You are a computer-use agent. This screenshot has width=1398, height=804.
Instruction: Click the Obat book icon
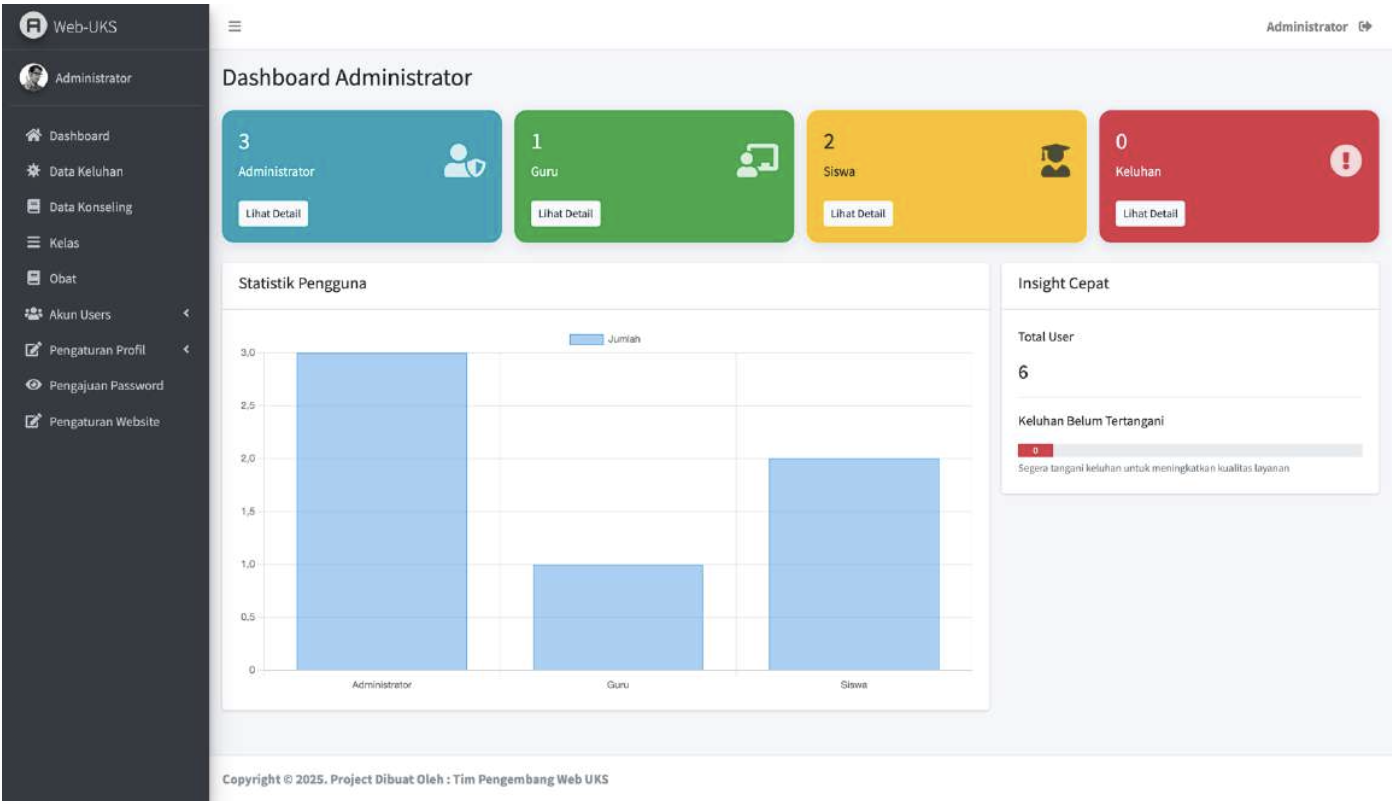(x=32, y=278)
